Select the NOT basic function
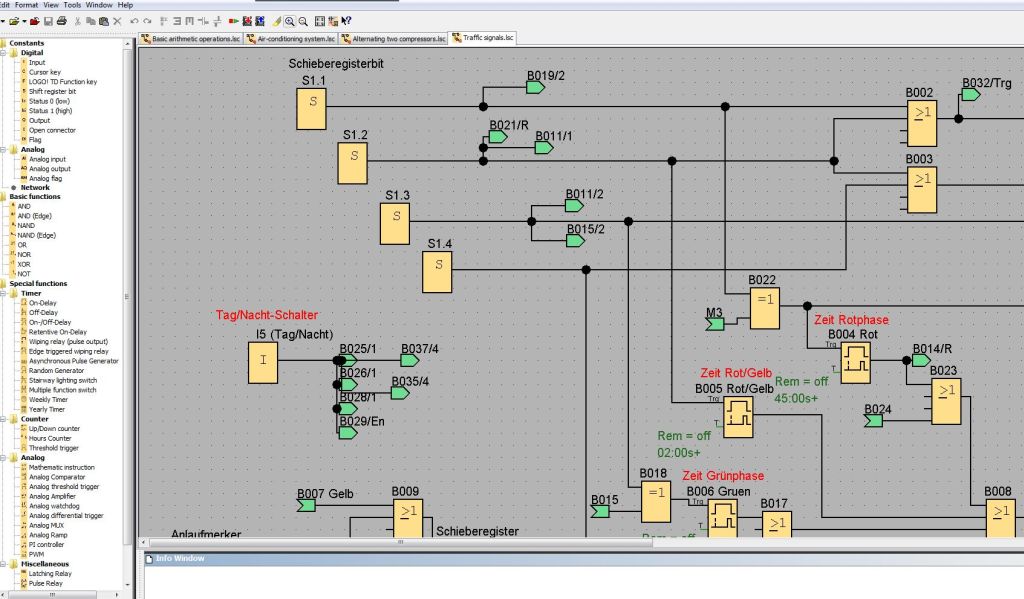 click(24, 274)
